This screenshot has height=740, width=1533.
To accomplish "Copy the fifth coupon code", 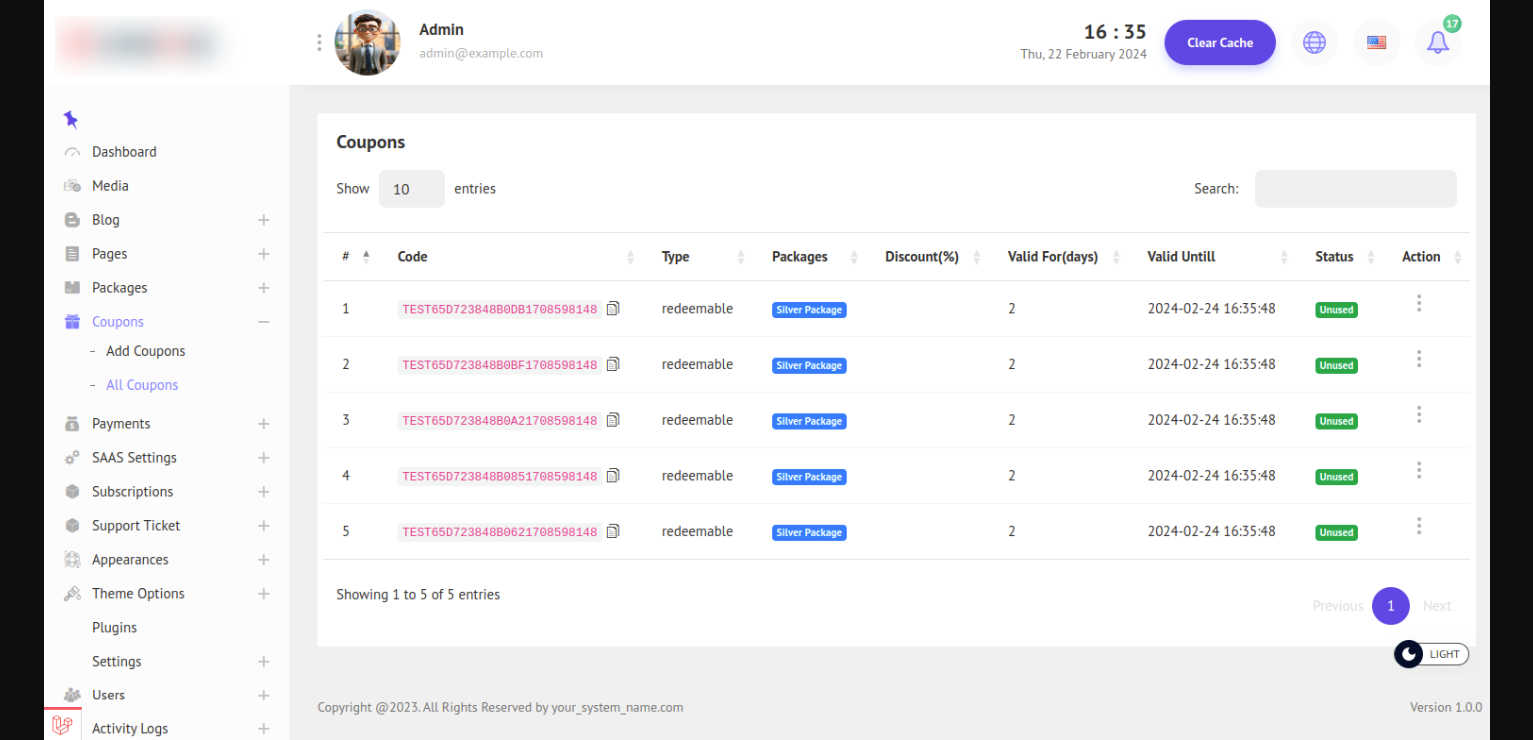I will (613, 531).
